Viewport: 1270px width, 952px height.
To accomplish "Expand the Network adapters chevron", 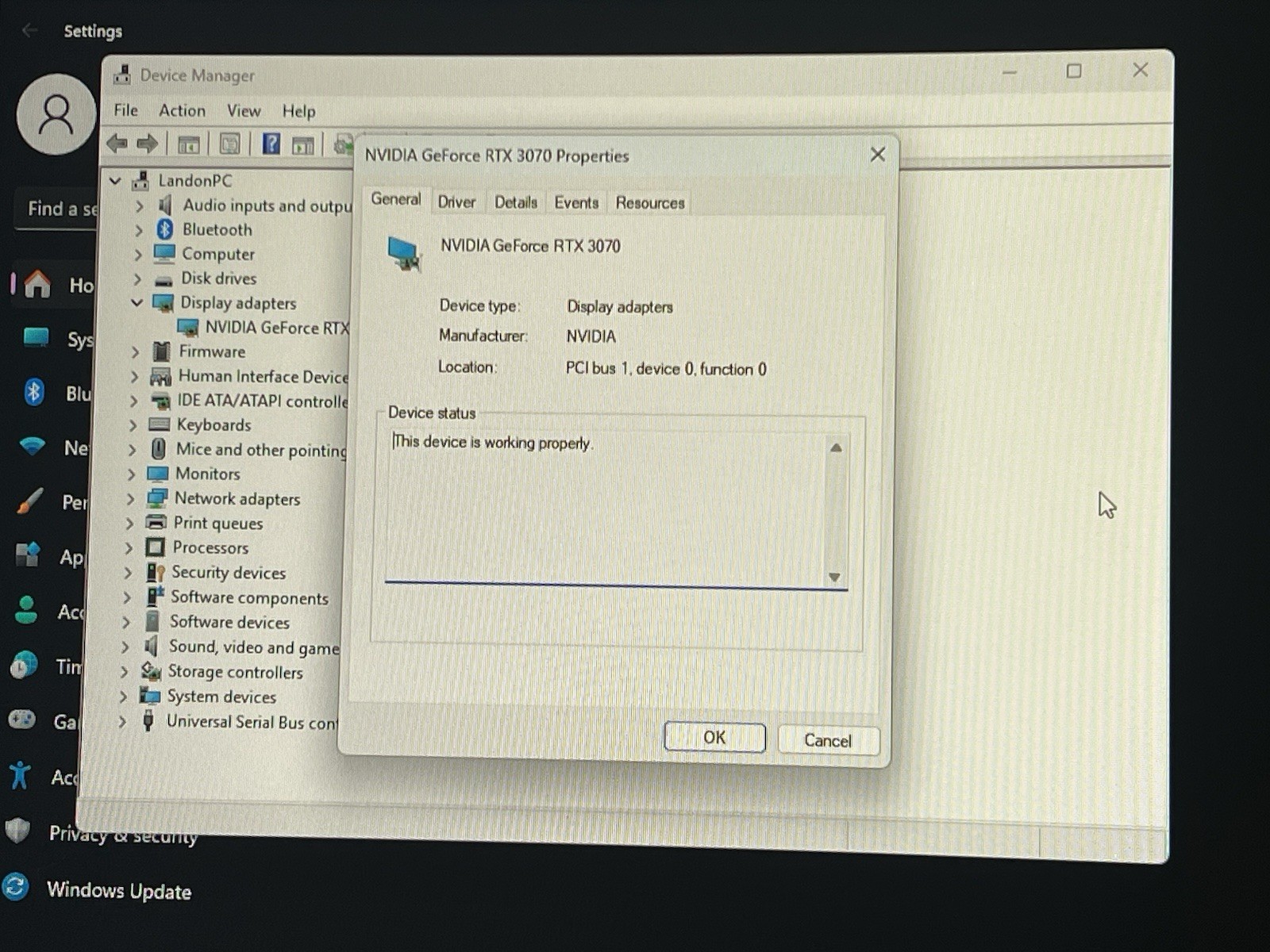I will point(130,499).
